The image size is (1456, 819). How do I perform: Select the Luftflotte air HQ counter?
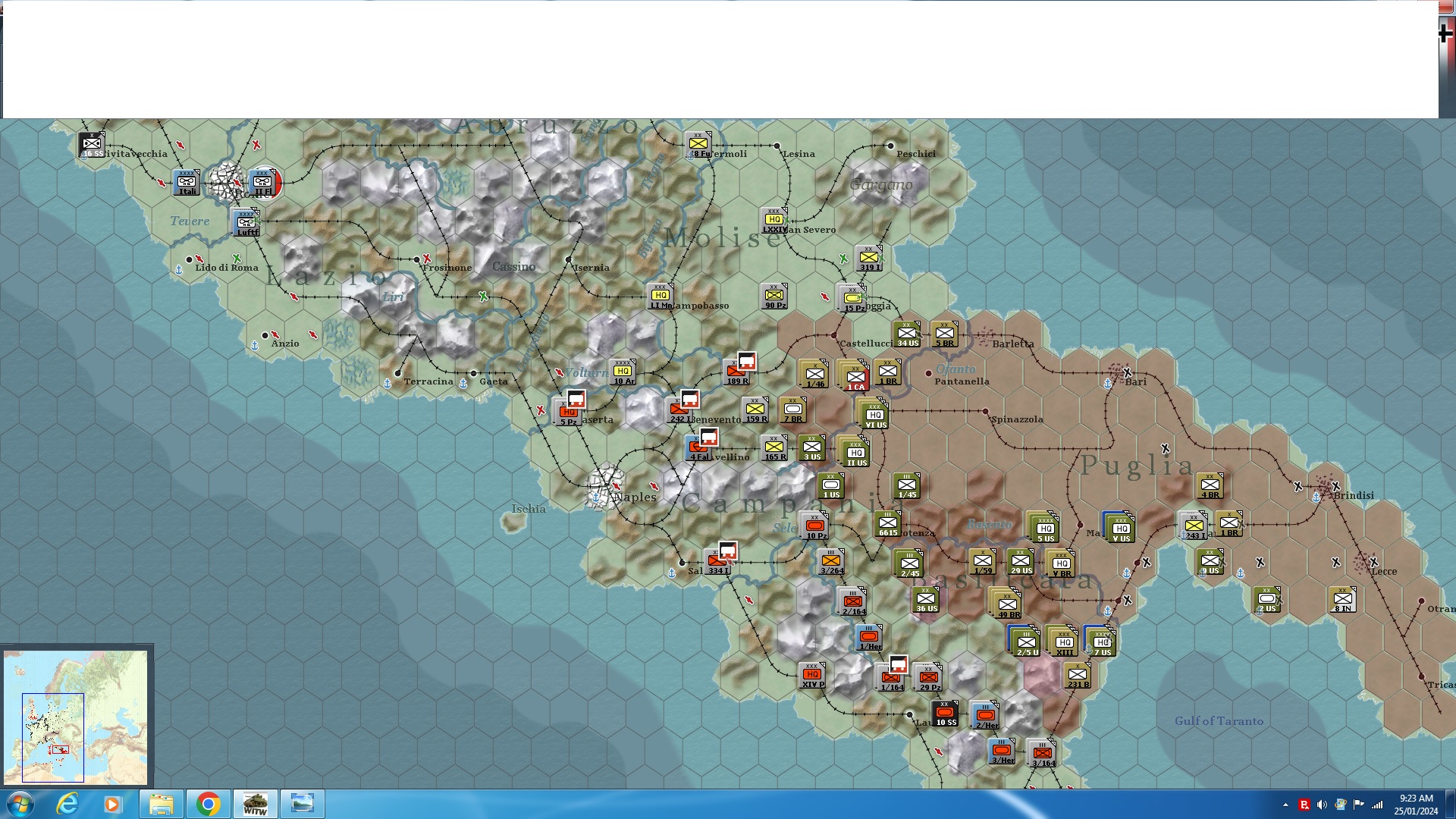point(246,223)
